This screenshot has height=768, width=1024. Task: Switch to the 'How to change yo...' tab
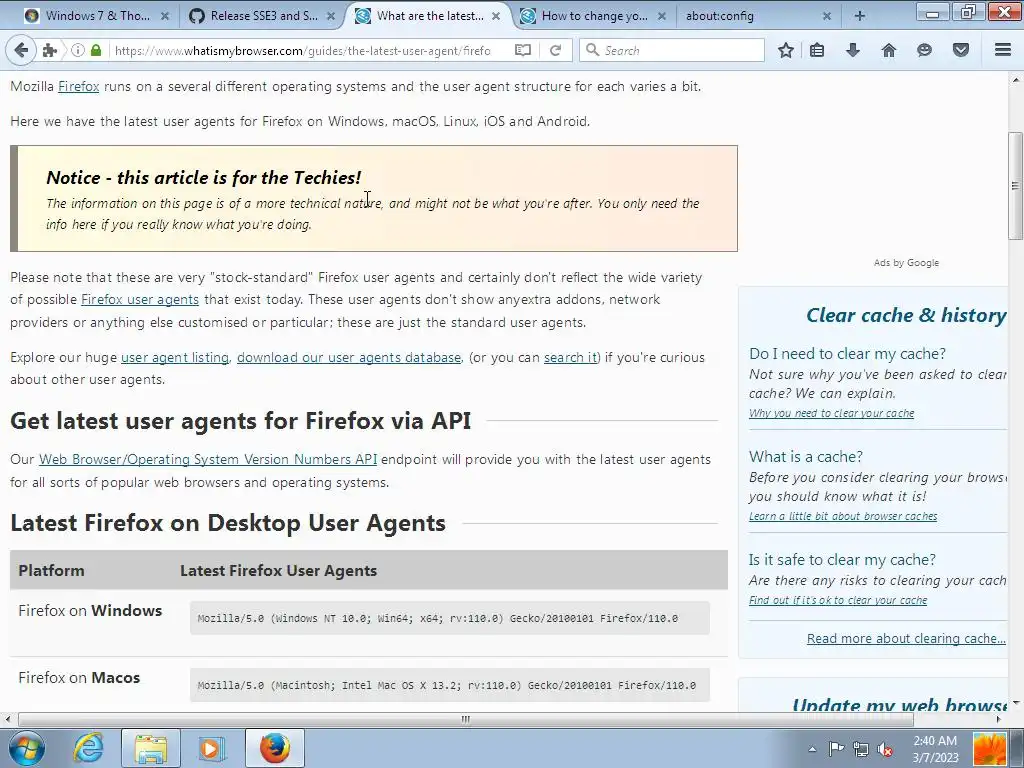click(x=593, y=16)
